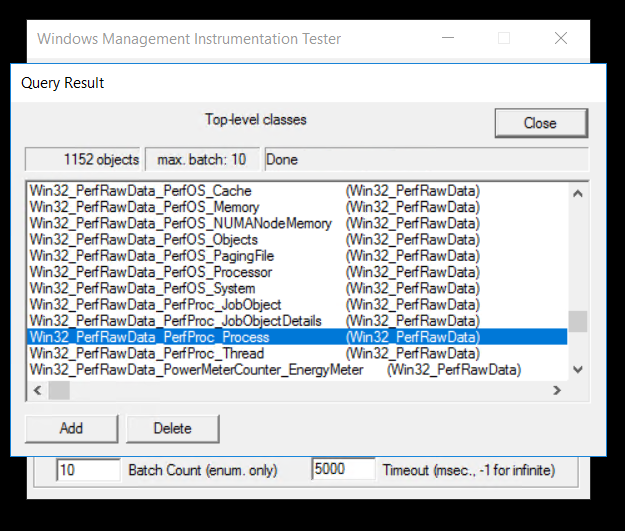The height and width of the screenshot is (531, 625).
Task: Click the horizontal scroll right arrow
Action: (557, 390)
